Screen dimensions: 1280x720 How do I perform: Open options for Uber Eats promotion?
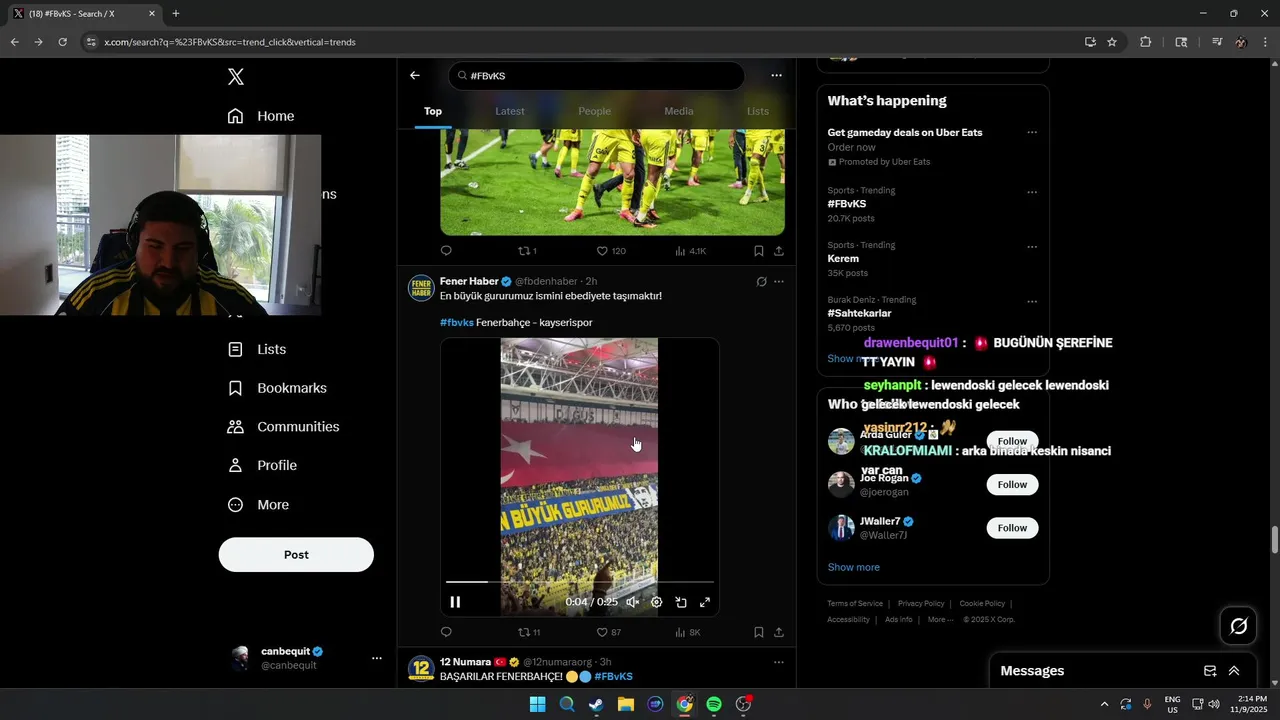click(1032, 132)
